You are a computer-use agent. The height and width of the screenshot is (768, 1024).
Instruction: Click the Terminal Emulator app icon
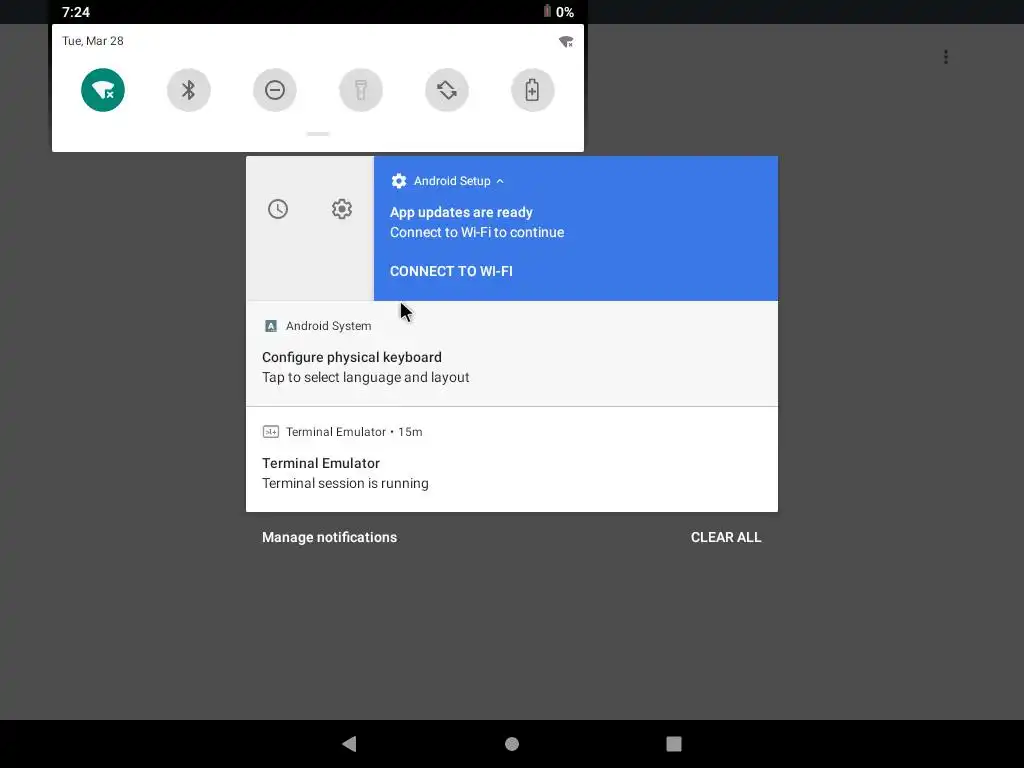coord(270,432)
